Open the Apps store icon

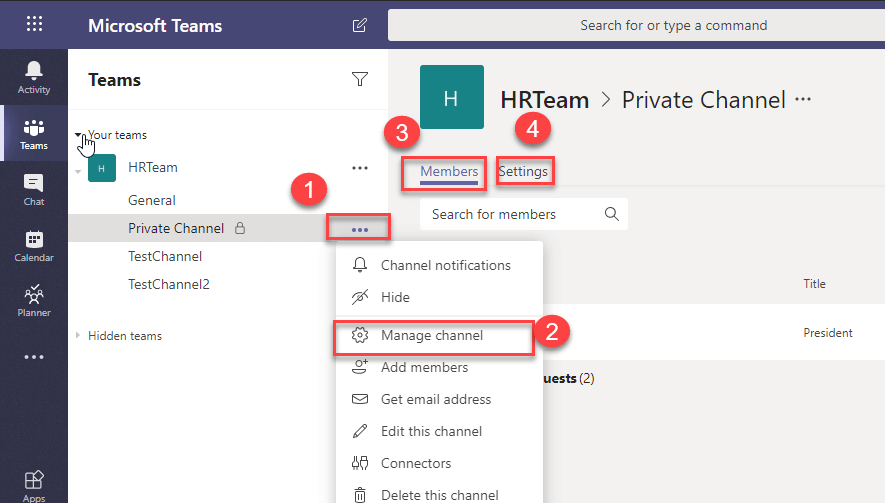click(x=34, y=485)
